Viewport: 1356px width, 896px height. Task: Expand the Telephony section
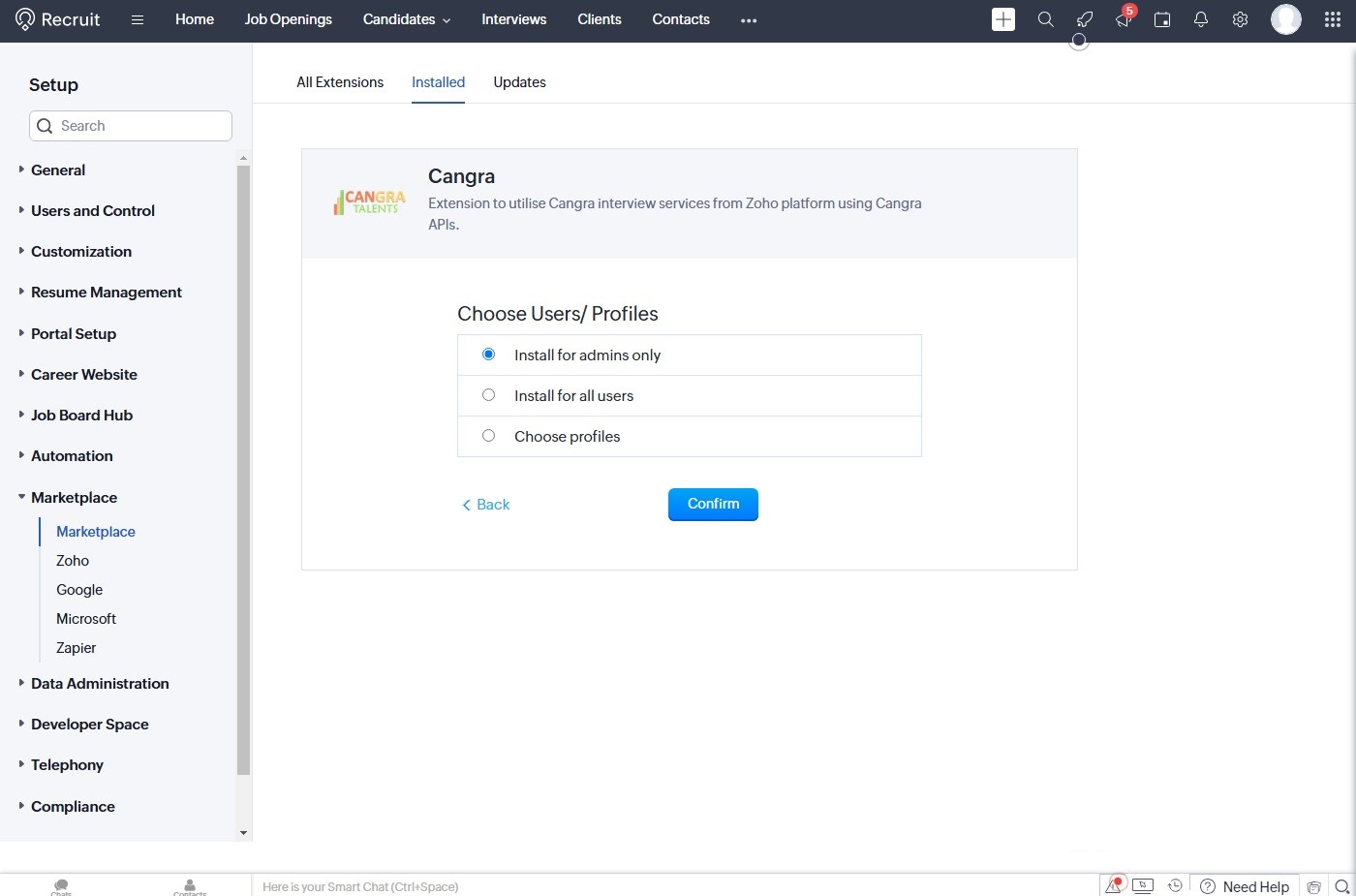pyautogui.click(x=67, y=764)
